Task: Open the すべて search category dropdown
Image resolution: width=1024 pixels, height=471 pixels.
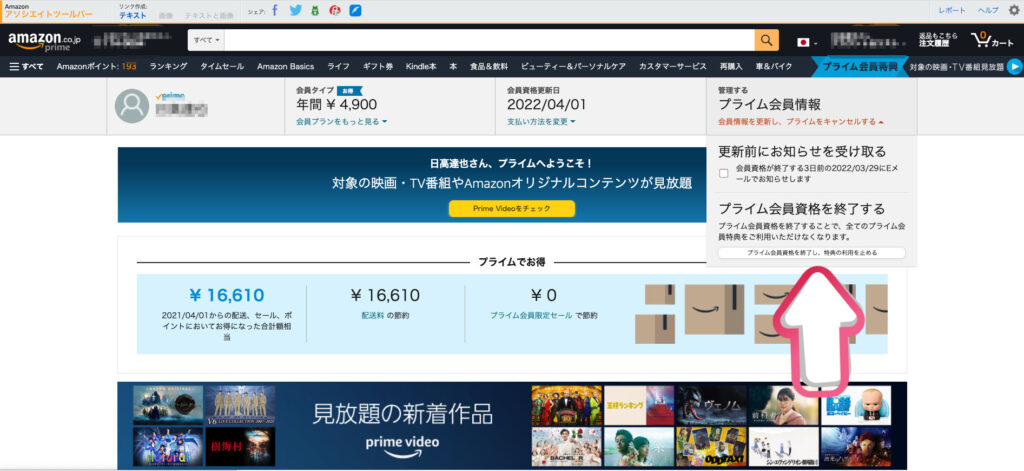Action: [x=206, y=40]
